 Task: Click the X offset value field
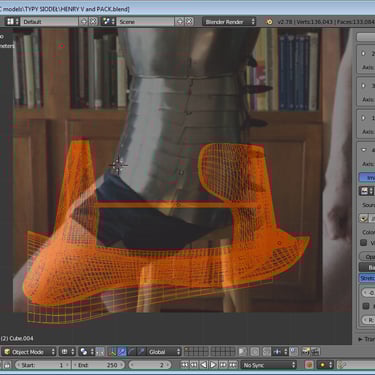[x=368, y=293]
